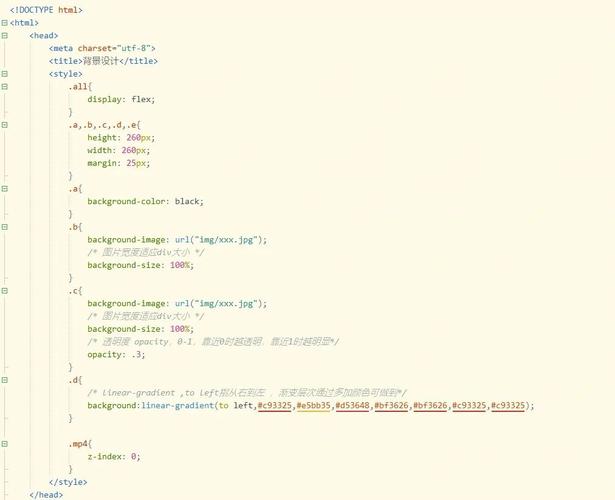Viewport: 615px width, 500px height.
Task: Fold the .all CSS rule
Action: [x=5, y=86]
